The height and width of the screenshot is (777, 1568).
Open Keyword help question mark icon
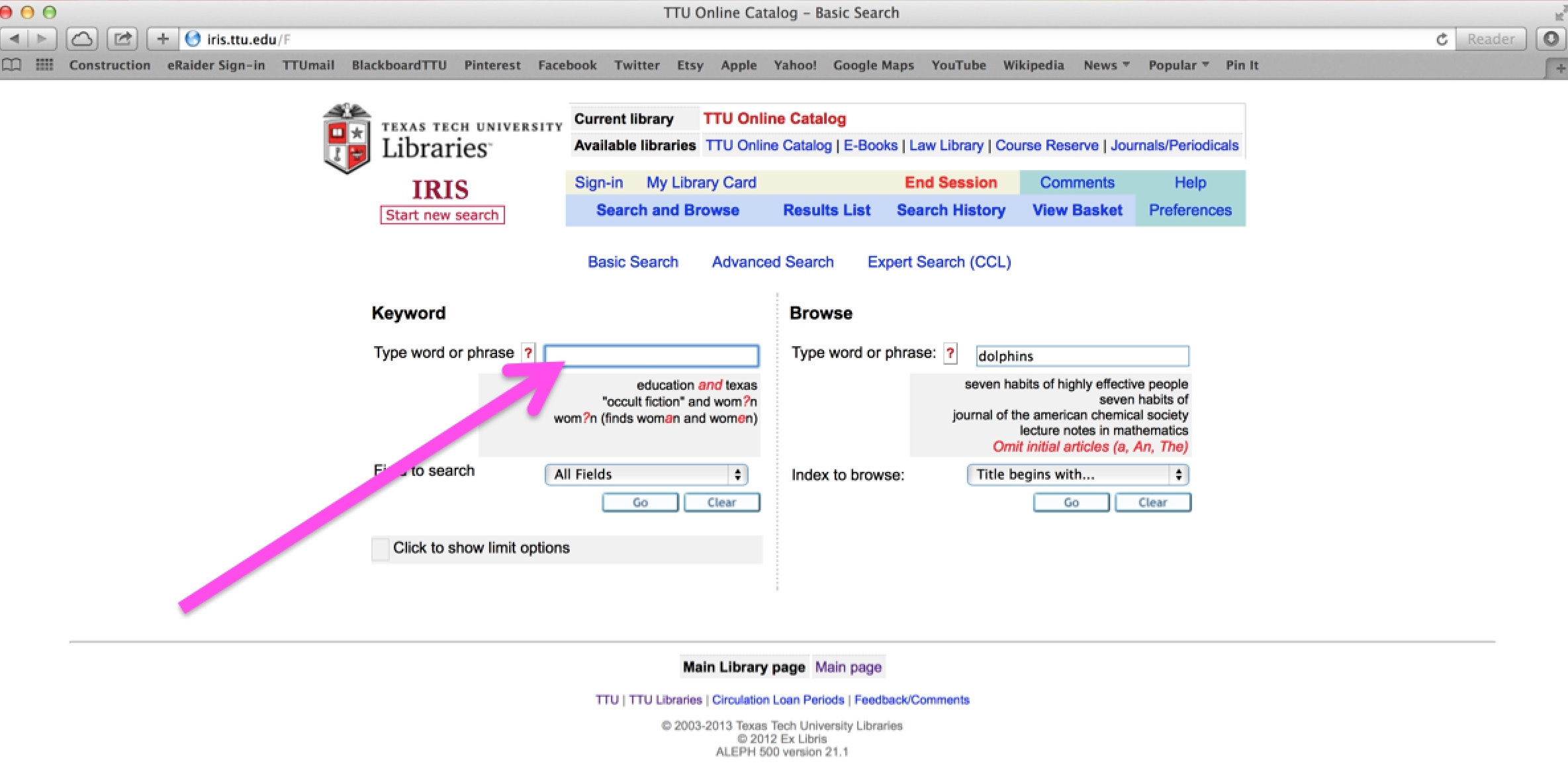(528, 353)
